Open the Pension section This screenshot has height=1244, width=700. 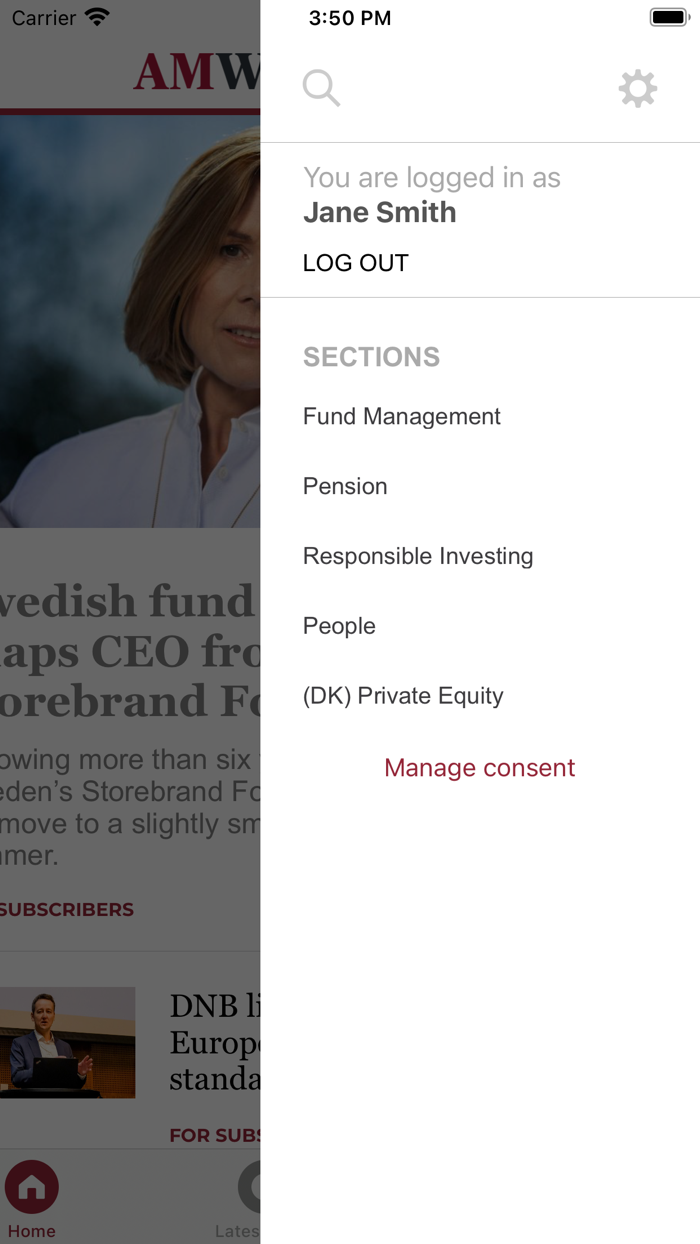tap(345, 486)
